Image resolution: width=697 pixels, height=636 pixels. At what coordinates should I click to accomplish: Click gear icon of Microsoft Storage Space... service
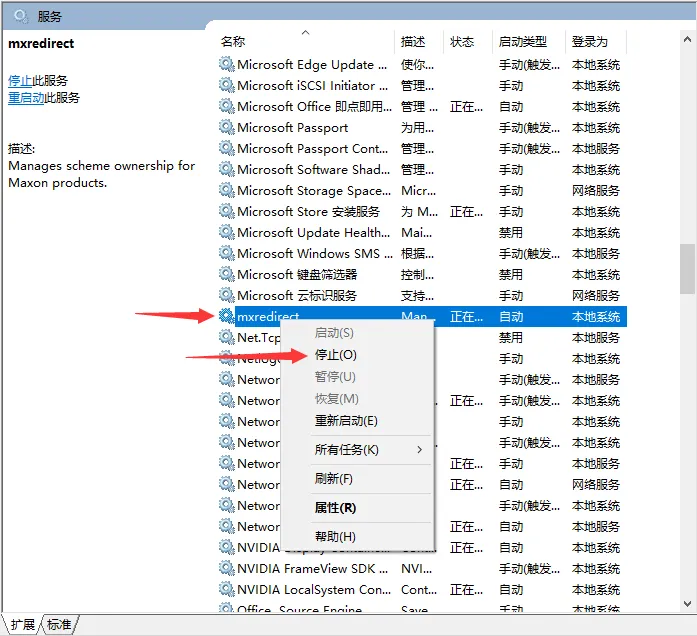(227, 191)
